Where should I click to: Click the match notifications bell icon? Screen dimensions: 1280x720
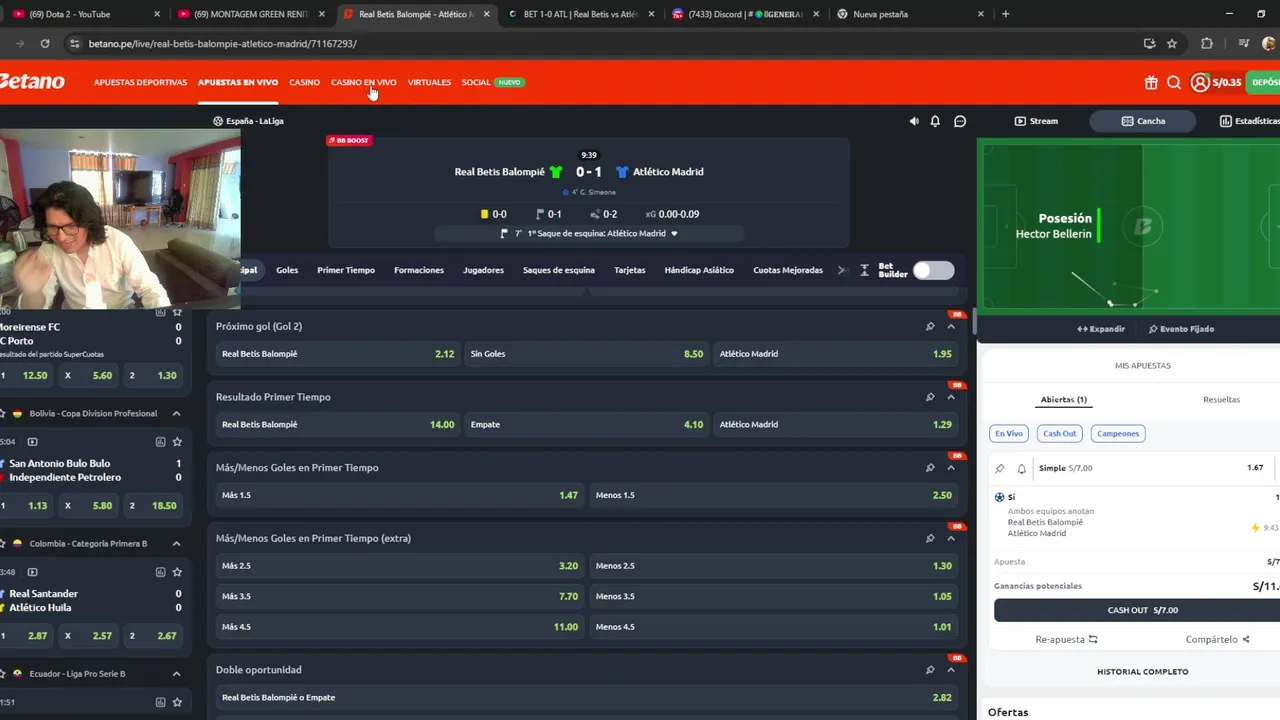935,121
